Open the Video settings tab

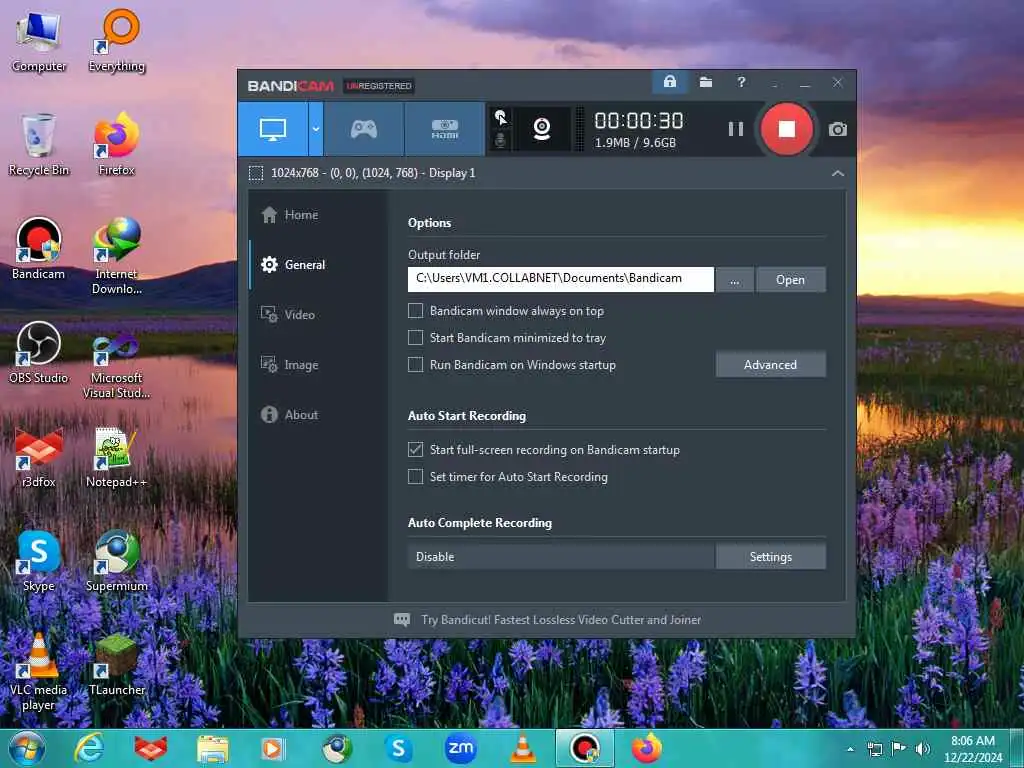(288, 315)
